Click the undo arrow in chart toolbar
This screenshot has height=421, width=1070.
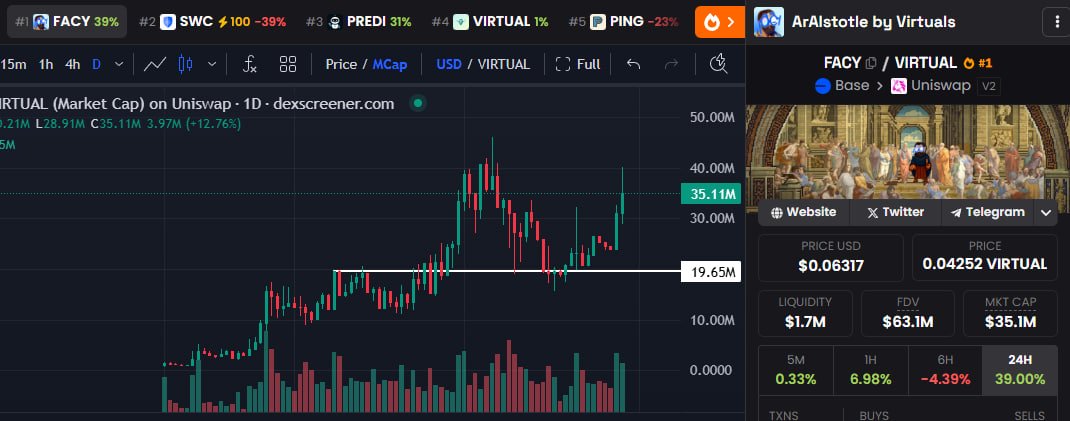[632, 64]
